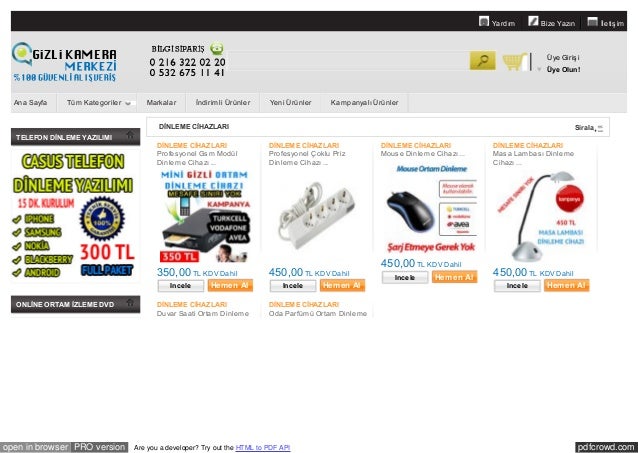Click the green phone icon beside Bilgi Sipariş
Screen dimensions: 638x453
tap(217, 48)
